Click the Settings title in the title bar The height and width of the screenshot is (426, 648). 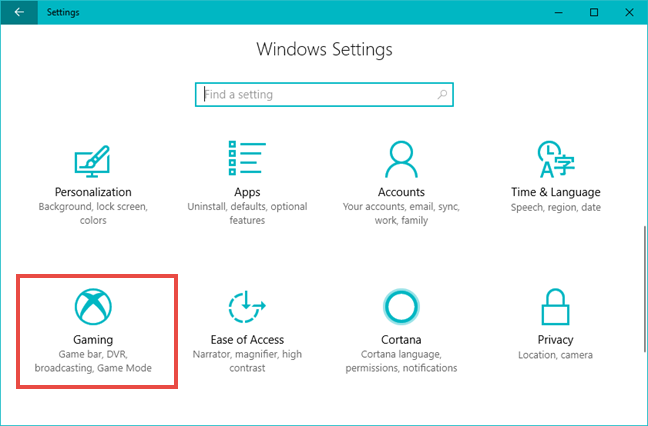click(63, 12)
